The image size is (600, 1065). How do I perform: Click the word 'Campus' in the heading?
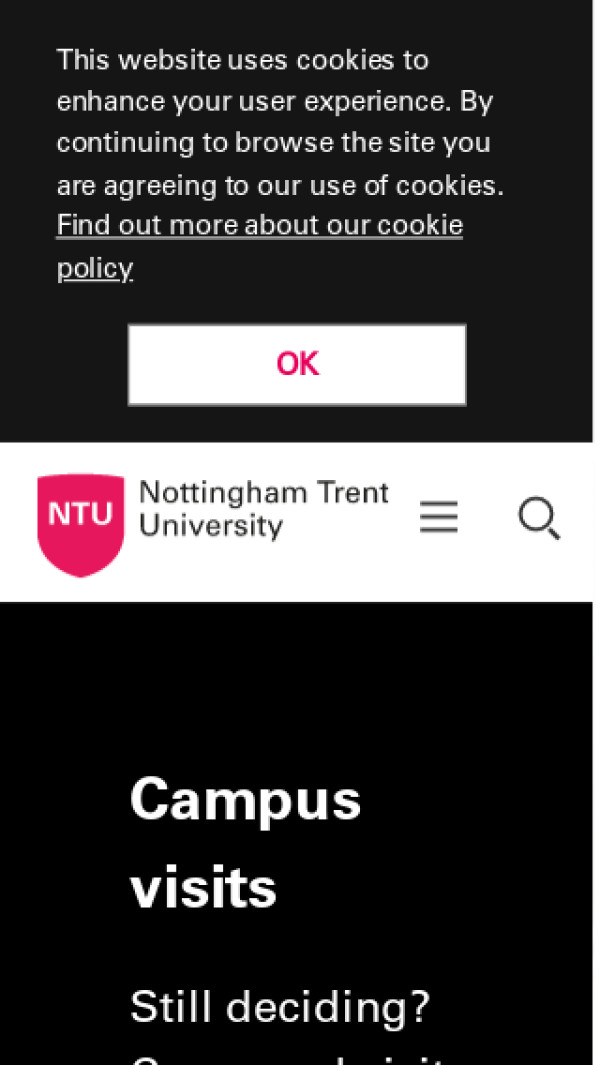pyautogui.click(x=245, y=800)
